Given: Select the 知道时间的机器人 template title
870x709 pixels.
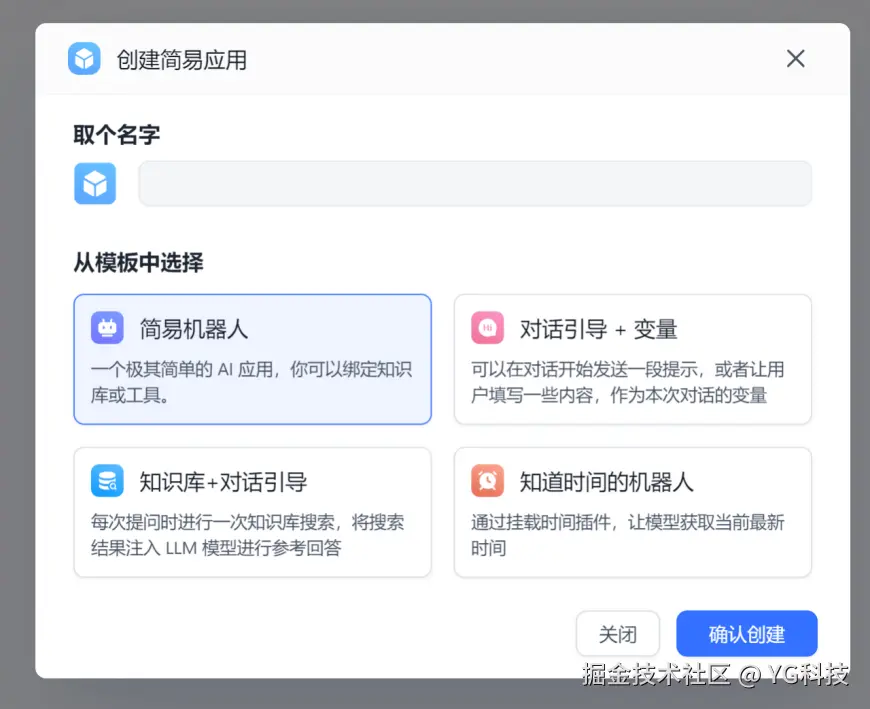Looking at the screenshot, I should [x=606, y=482].
